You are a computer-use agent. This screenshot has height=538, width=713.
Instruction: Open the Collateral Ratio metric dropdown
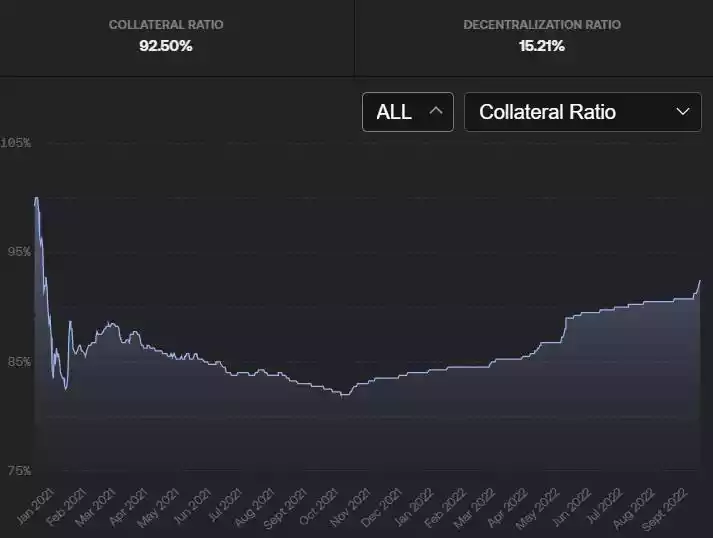(x=582, y=112)
